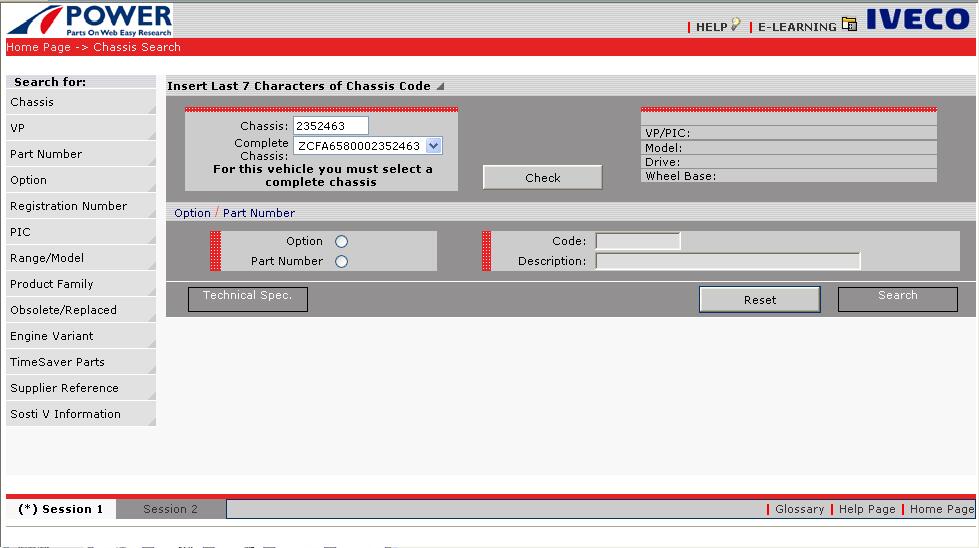Click the Drive: info row

tap(789, 162)
